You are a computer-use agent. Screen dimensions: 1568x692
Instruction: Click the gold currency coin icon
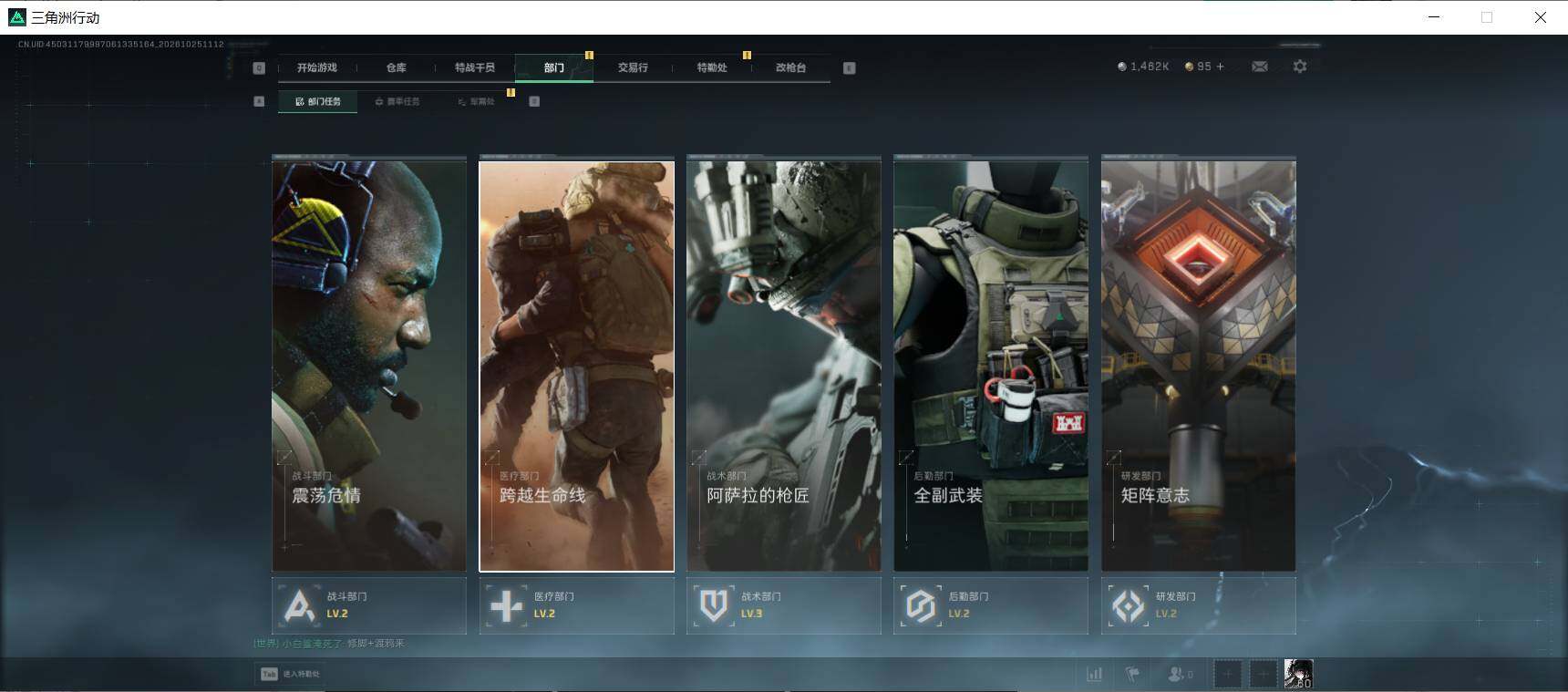1189,67
